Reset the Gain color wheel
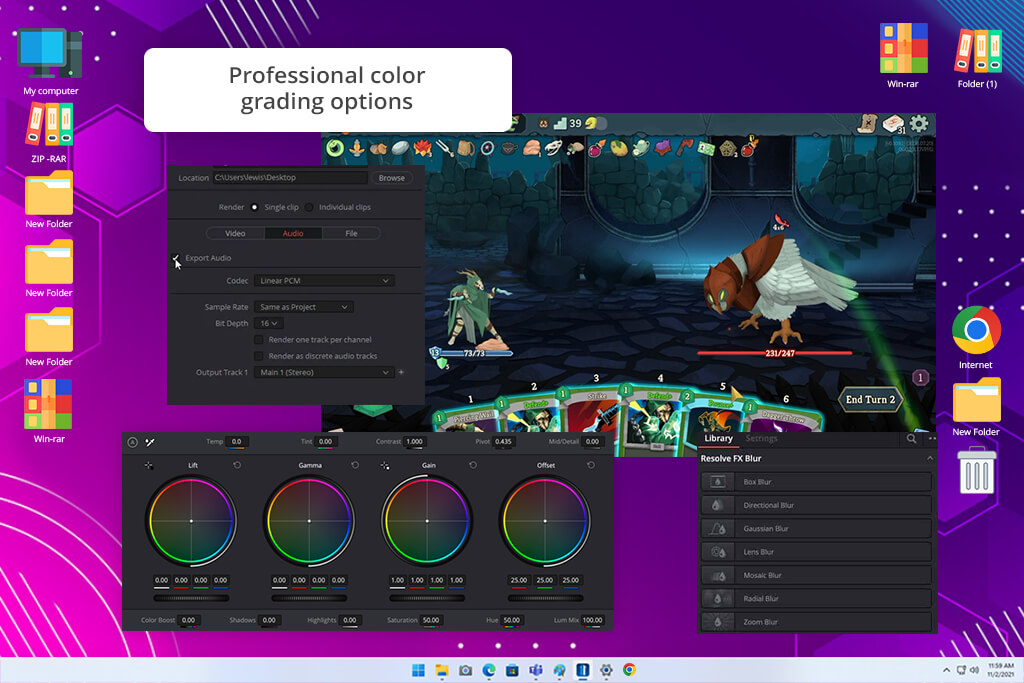This screenshot has height=683, width=1024. pos(473,465)
